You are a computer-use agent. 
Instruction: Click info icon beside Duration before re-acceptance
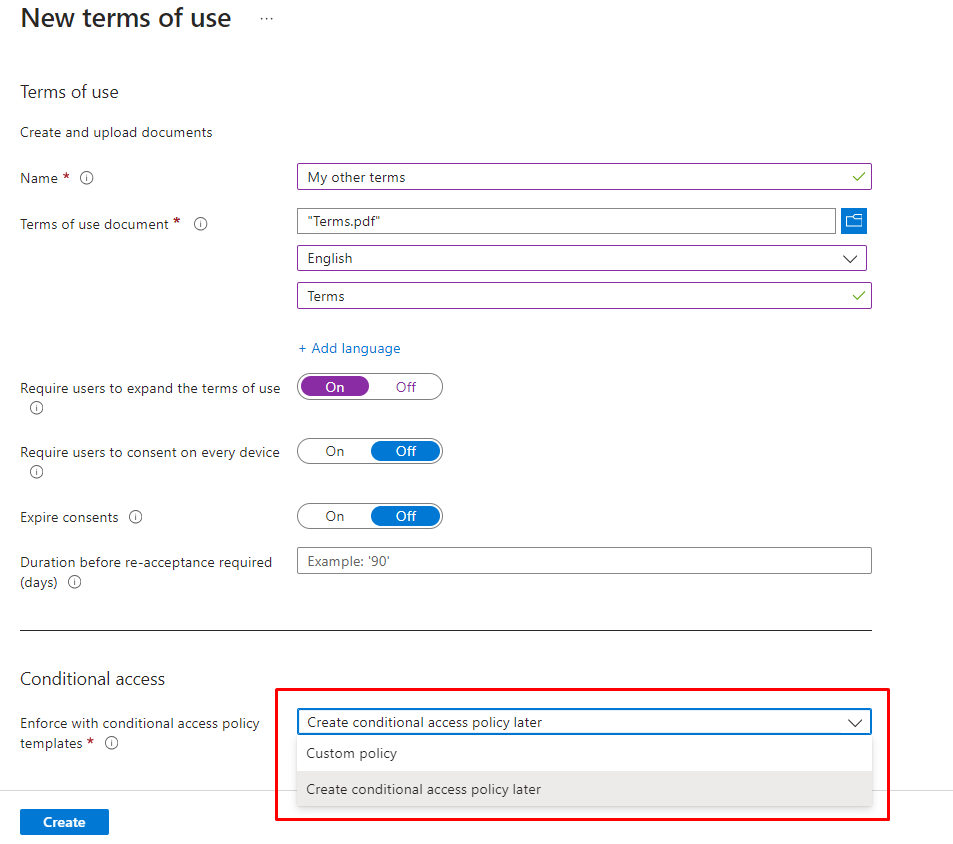click(75, 582)
